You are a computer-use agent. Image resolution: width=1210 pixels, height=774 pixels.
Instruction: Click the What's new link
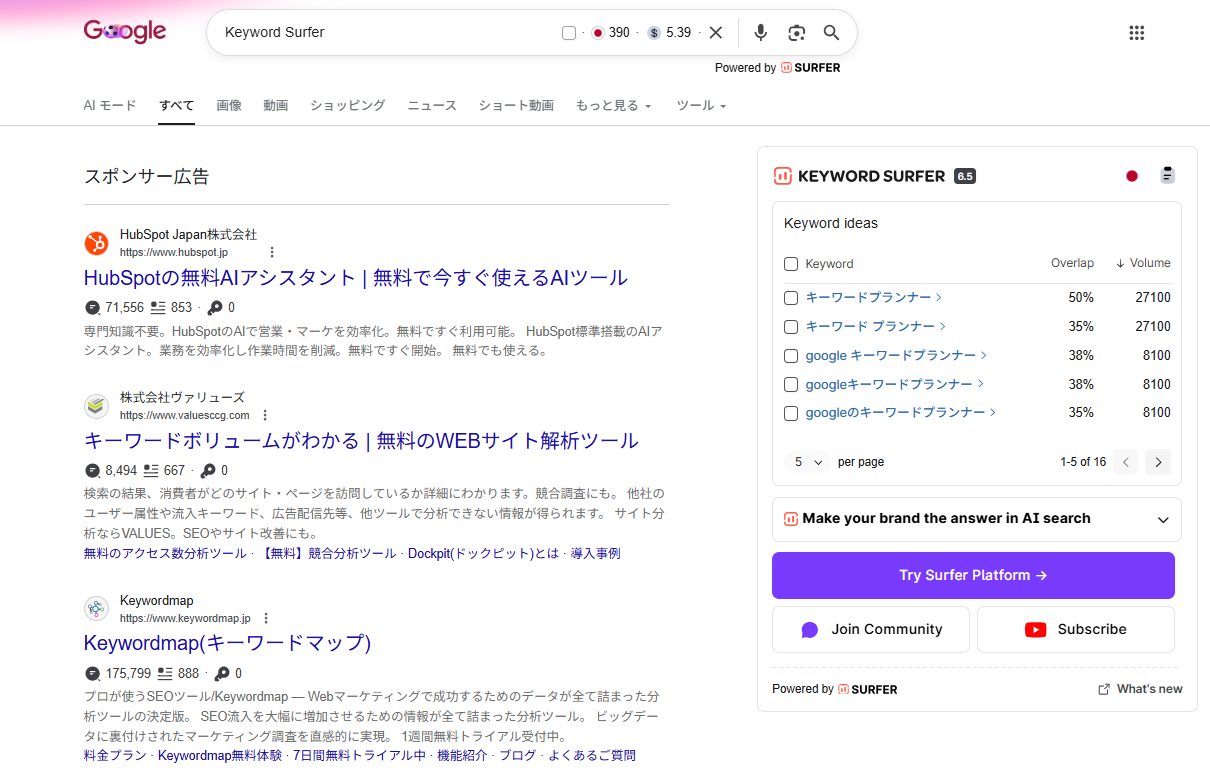[1149, 689]
